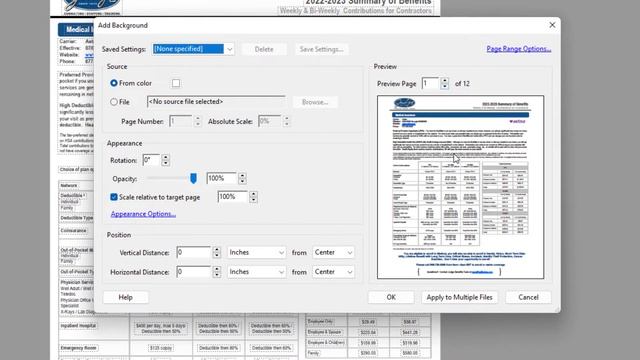The image size is (640, 360).
Task: Decrease target page scale with down arrow
Action: (x=253, y=200)
